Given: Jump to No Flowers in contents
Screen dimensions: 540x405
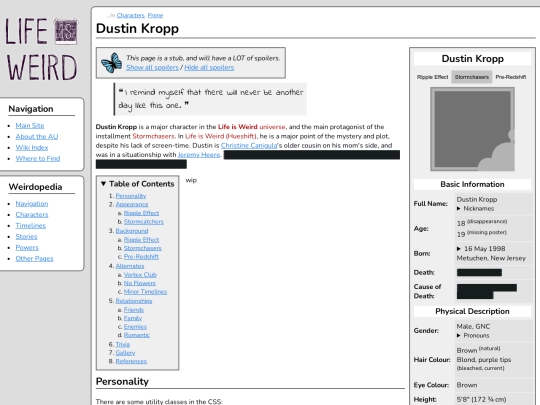Looking at the screenshot, I should click(139, 283).
